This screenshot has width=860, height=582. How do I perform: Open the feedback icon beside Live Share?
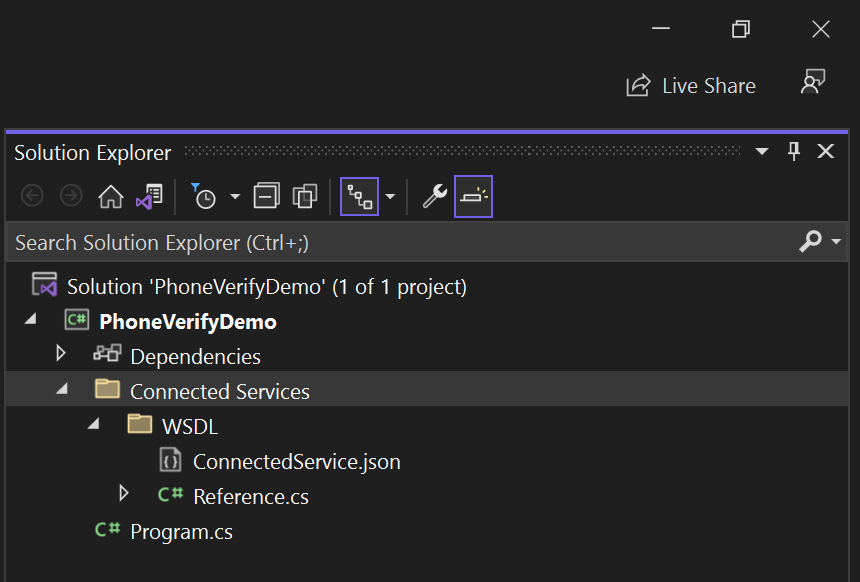(x=813, y=84)
